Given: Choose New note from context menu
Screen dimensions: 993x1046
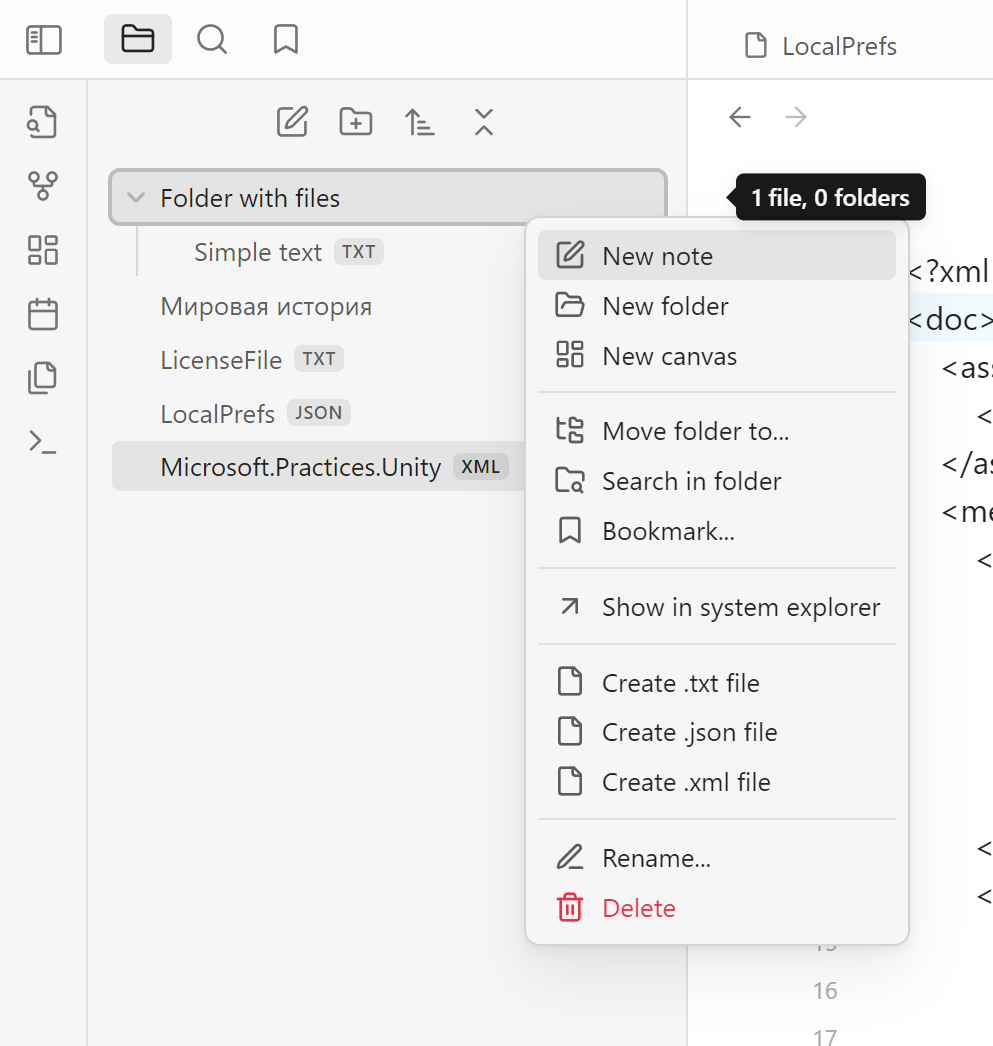Looking at the screenshot, I should pos(716,255).
